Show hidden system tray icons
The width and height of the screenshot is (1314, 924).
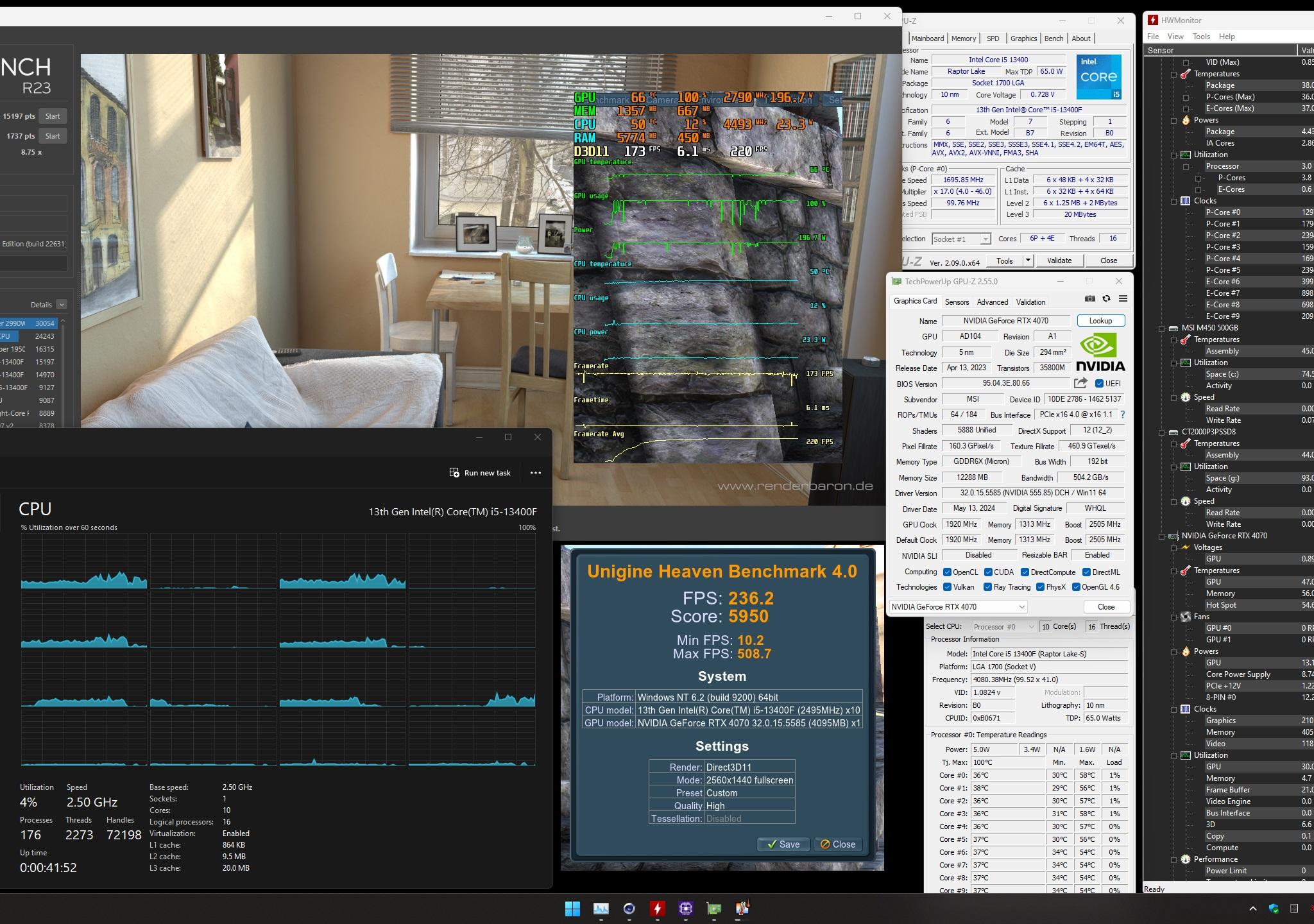pyautogui.click(x=1252, y=909)
